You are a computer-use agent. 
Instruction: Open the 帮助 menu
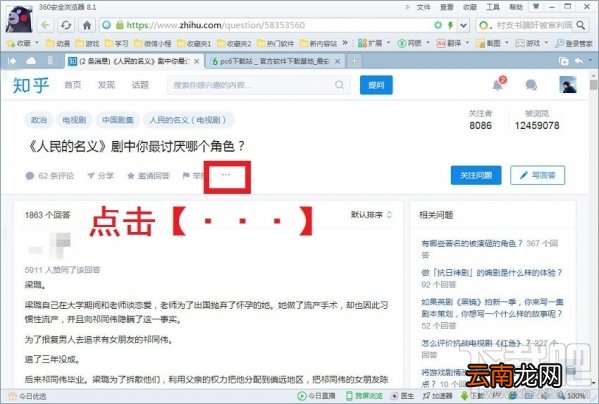coord(516,7)
